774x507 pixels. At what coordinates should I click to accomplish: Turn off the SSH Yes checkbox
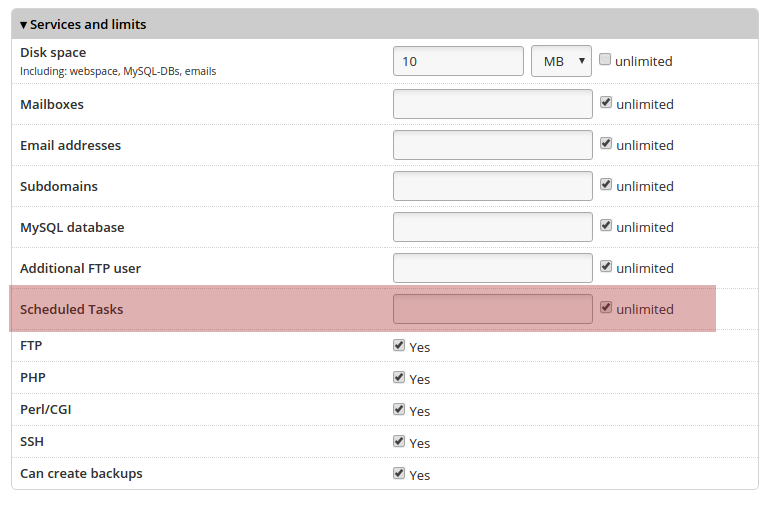(x=399, y=441)
